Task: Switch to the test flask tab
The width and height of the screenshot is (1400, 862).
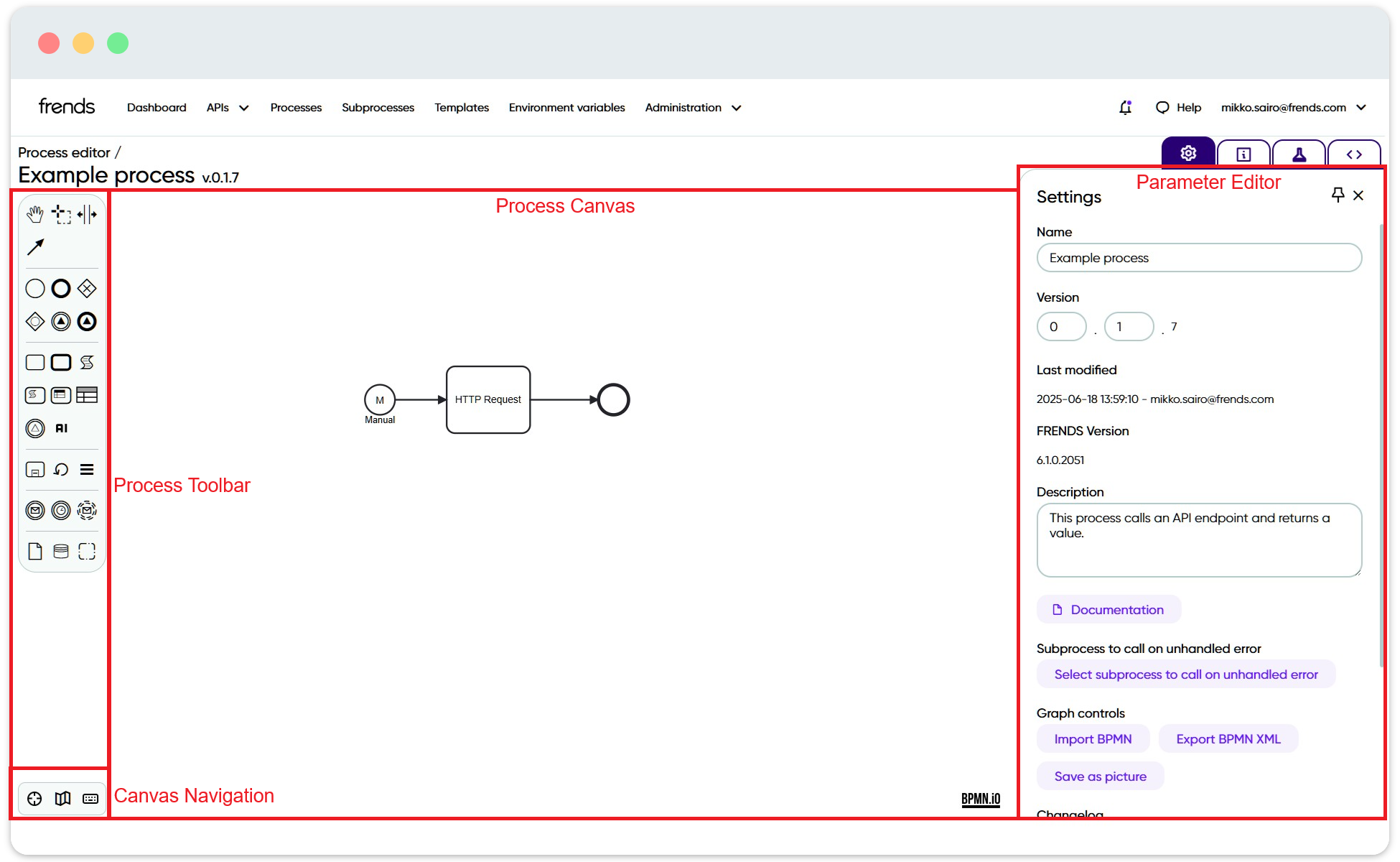Action: 1299,154
